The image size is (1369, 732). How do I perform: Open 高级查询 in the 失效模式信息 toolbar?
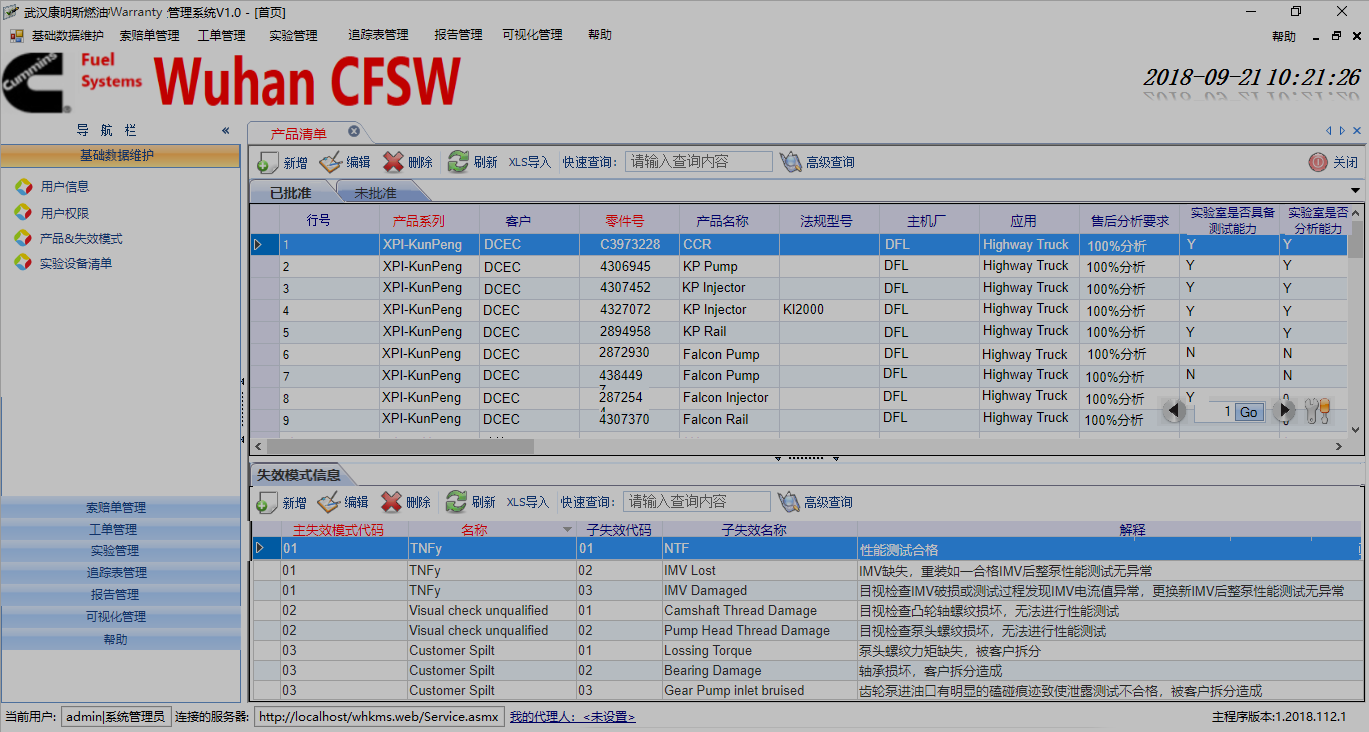pyautogui.click(x=815, y=502)
